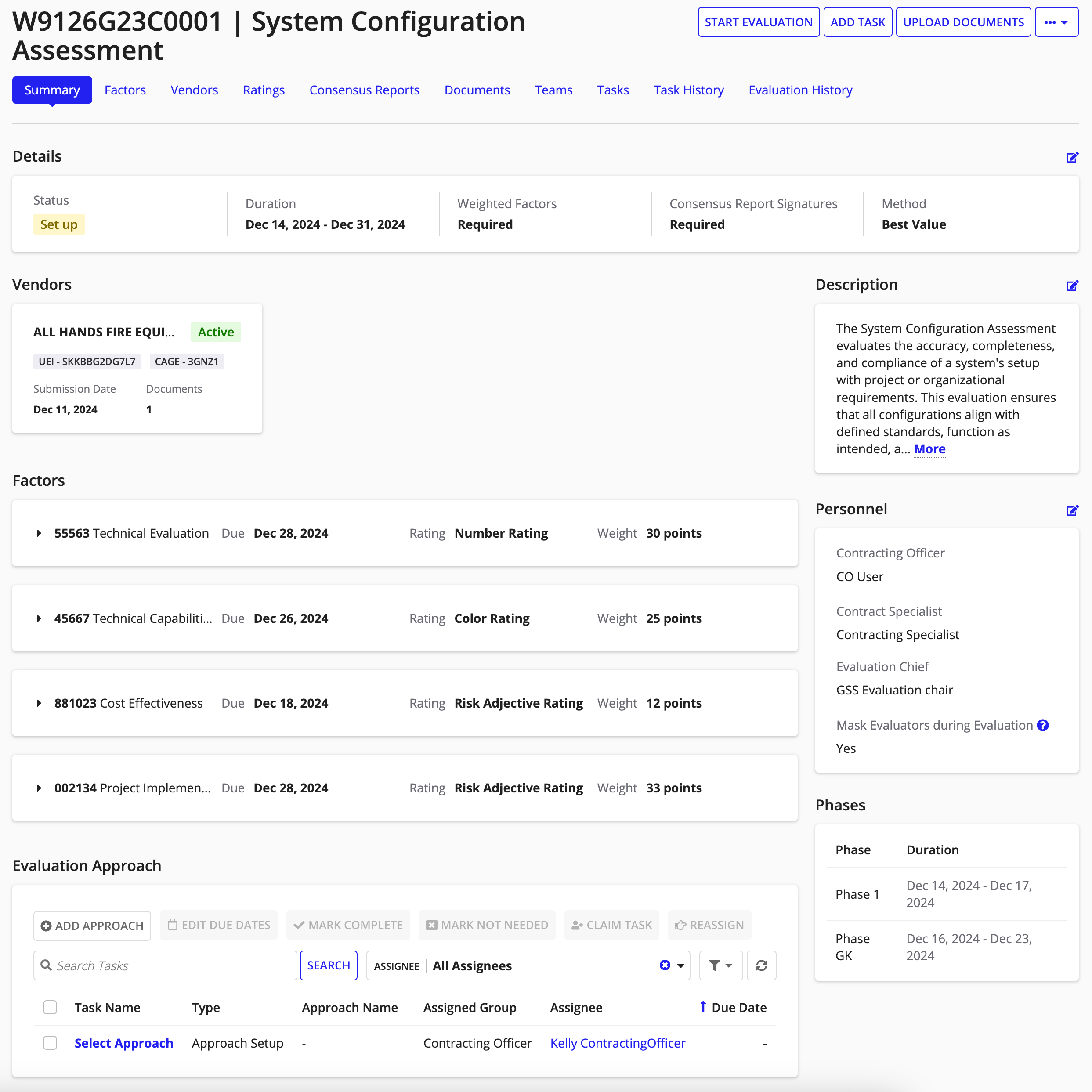Click the Mark Complete button
1092x1092 pixels.
pyautogui.click(x=348, y=925)
